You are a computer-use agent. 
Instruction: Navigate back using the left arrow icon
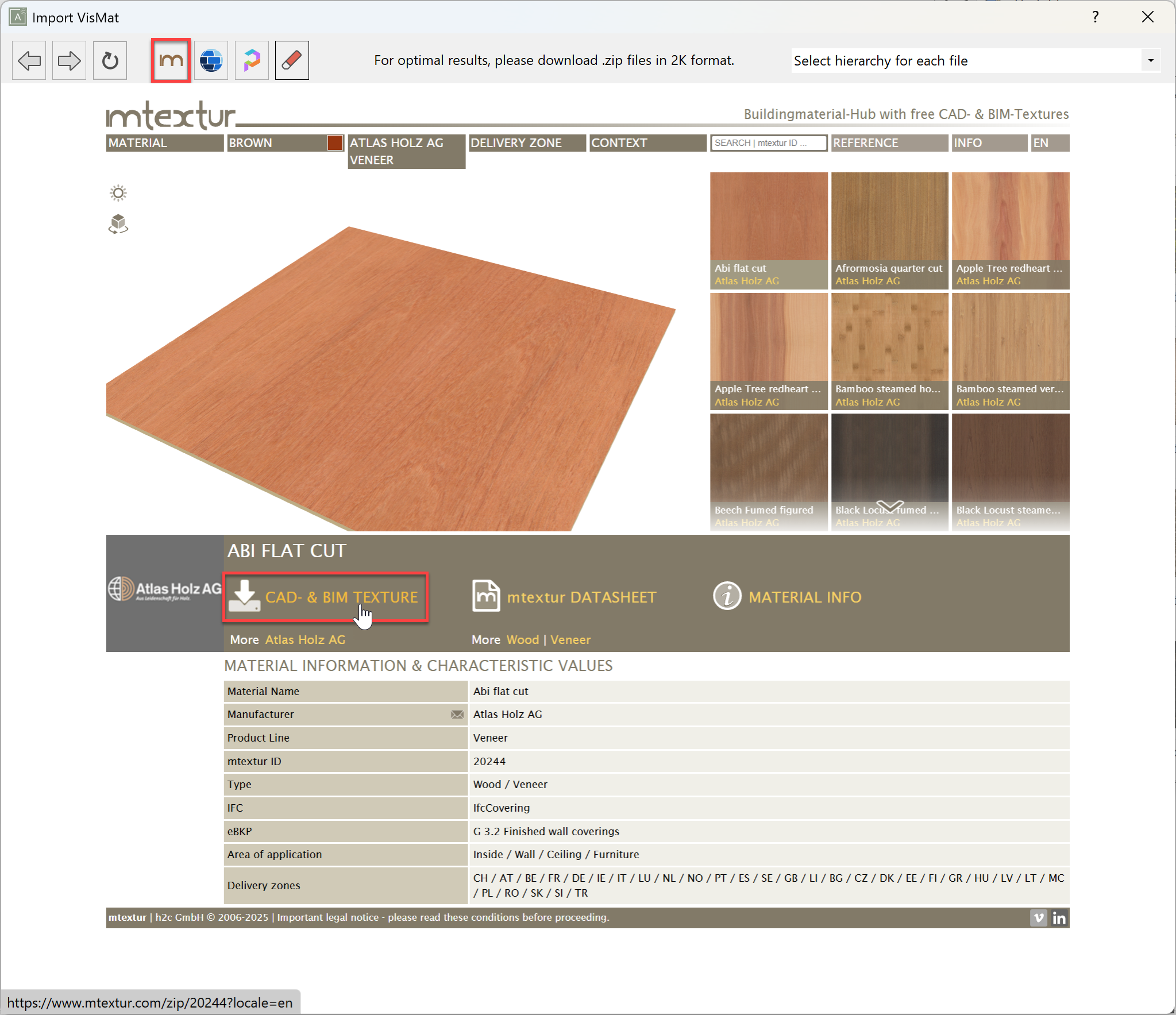[x=29, y=60]
